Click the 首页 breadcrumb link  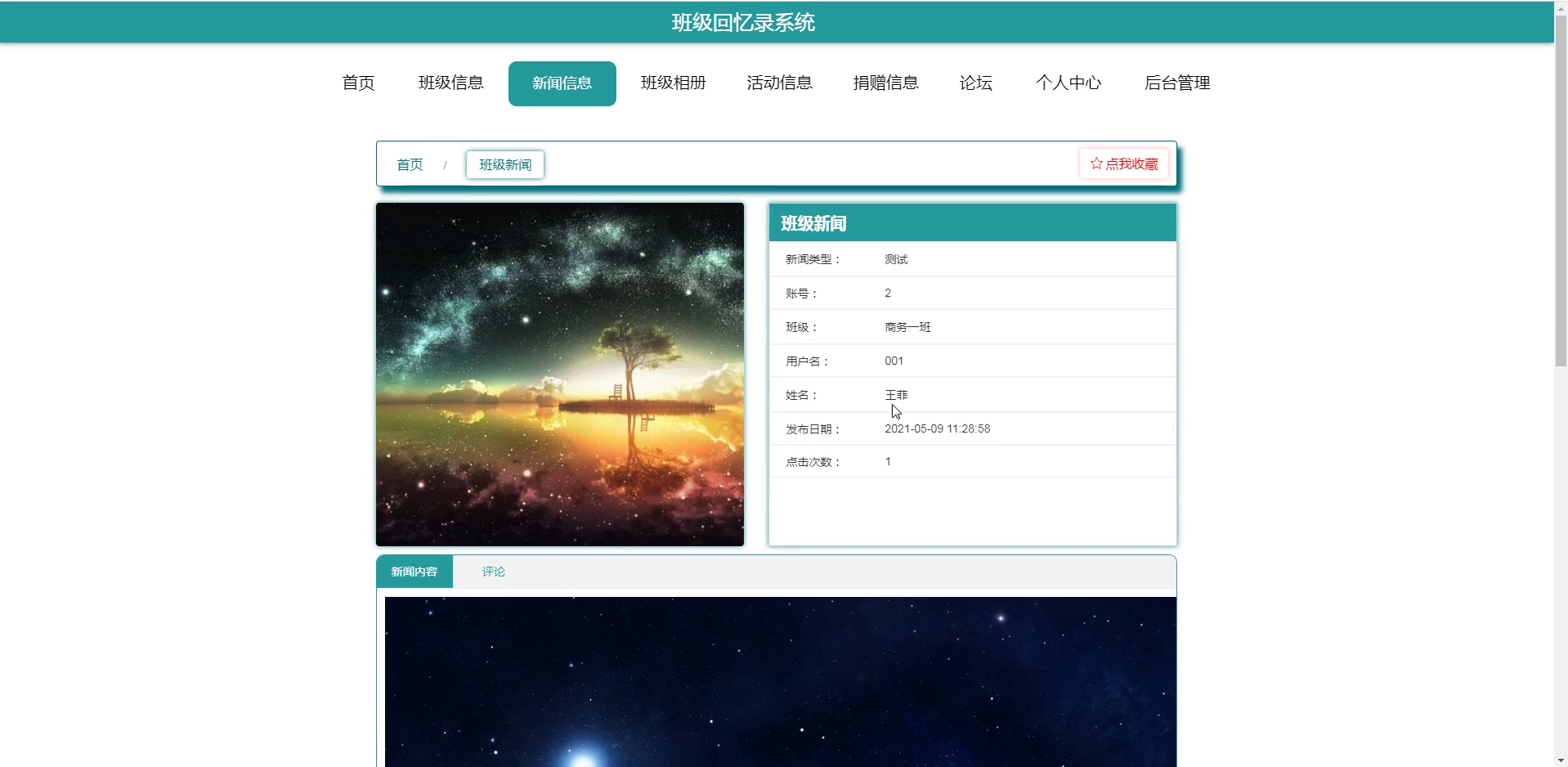point(409,164)
